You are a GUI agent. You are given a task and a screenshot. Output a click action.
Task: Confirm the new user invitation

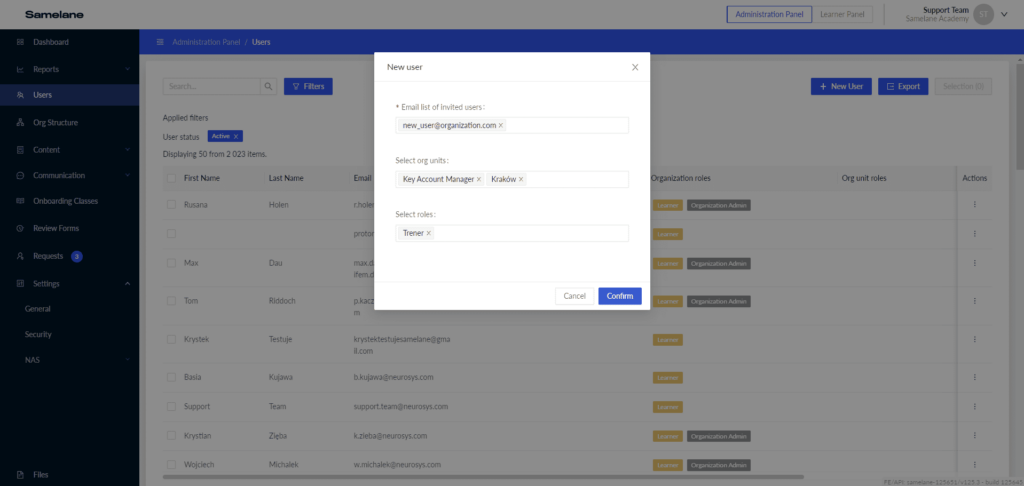tap(619, 296)
